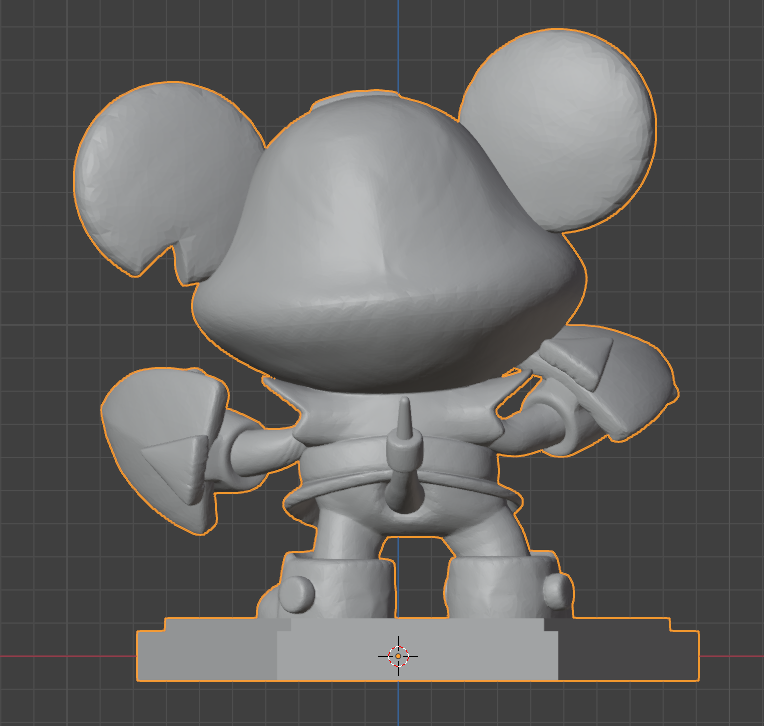Click the round button on the left boot
Screen dimensions: 764x726
[295, 593]
